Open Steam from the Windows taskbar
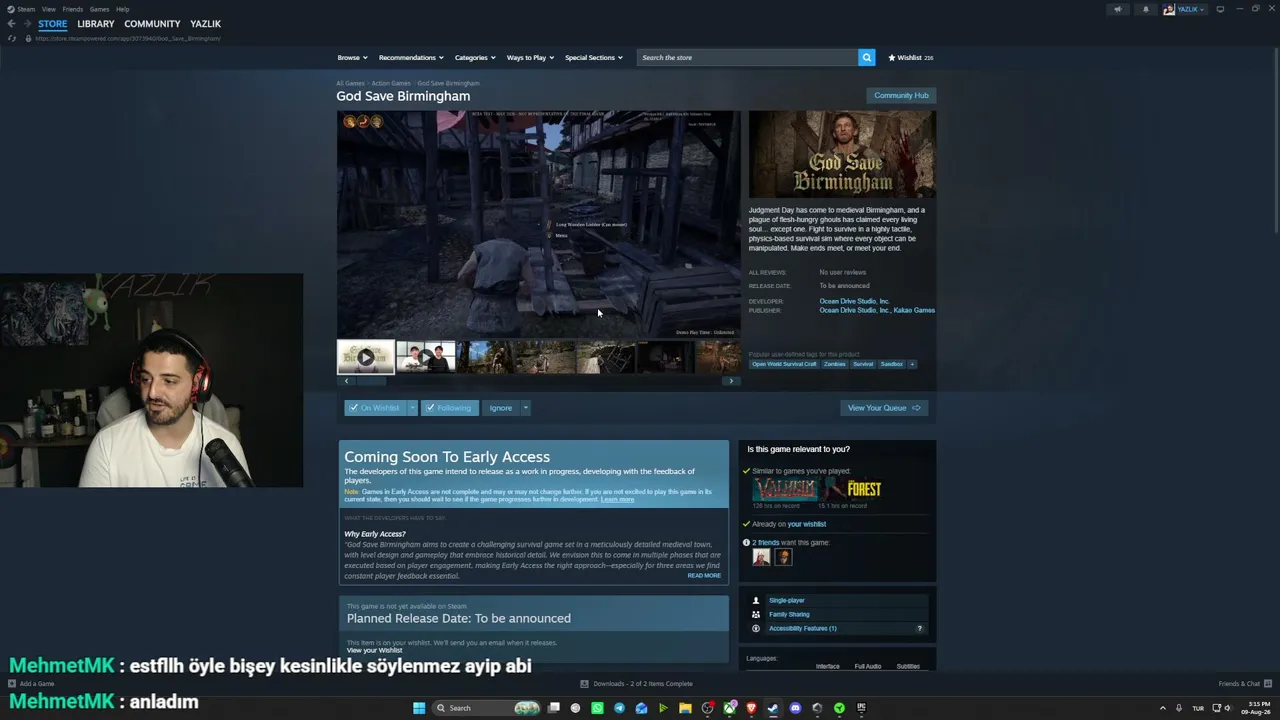The width and height of the screenshot is (1280, 720). (773, 708)
